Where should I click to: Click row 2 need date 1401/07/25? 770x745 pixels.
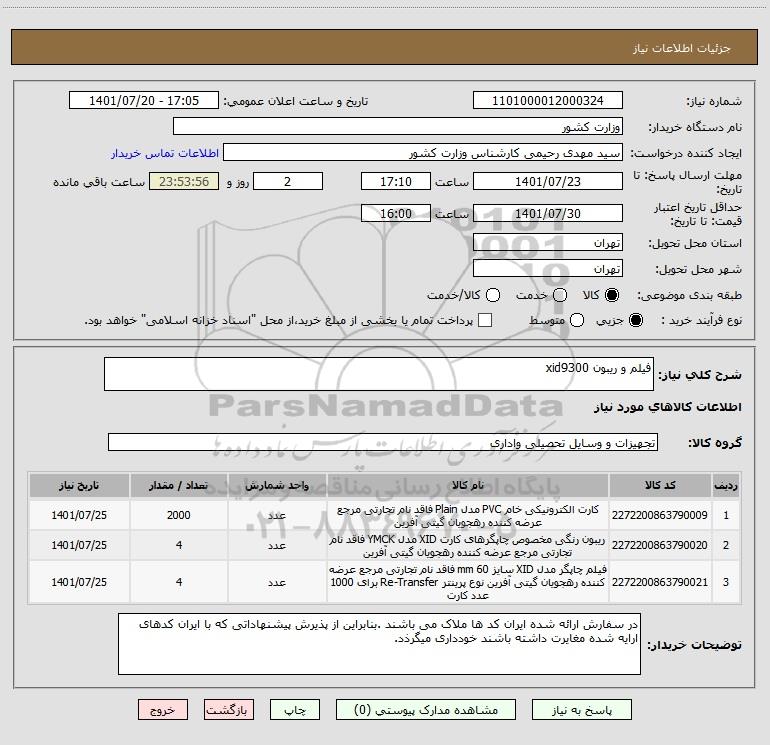click(79, 545)
